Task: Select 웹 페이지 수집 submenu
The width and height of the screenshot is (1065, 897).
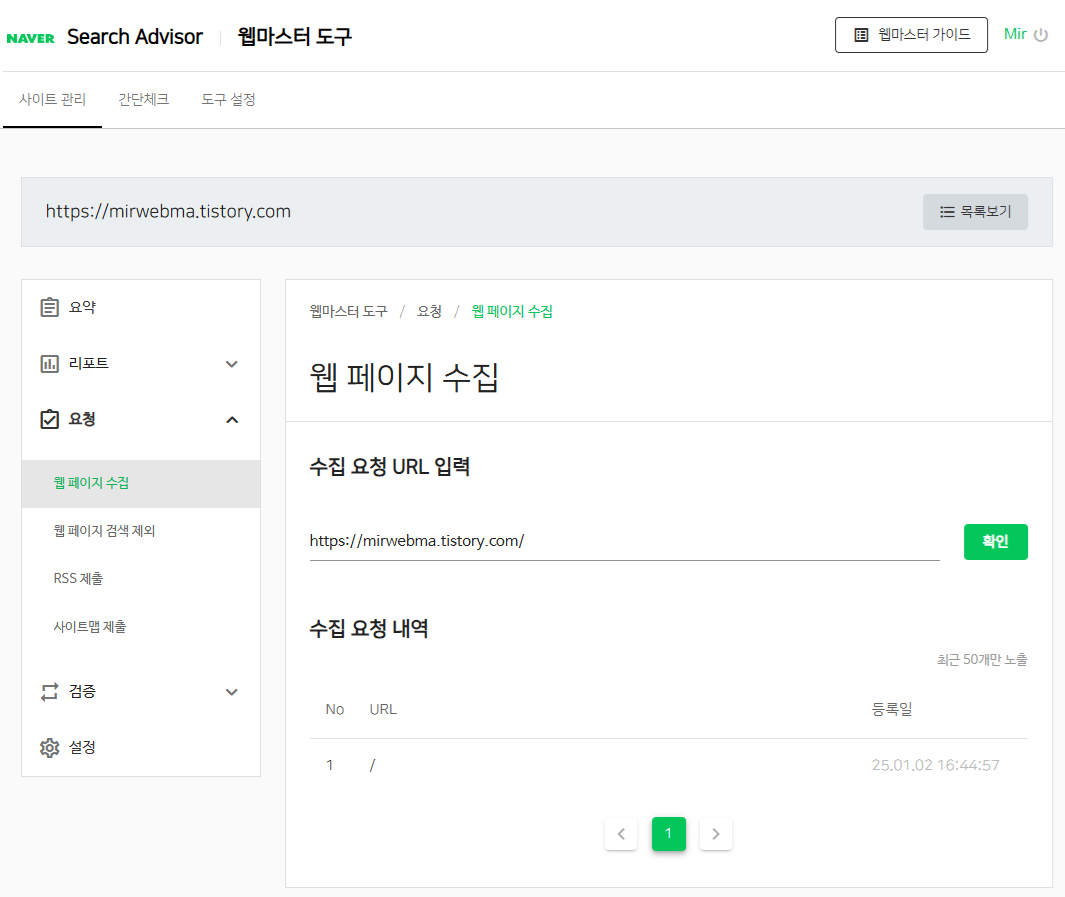Action: (141, 483)
